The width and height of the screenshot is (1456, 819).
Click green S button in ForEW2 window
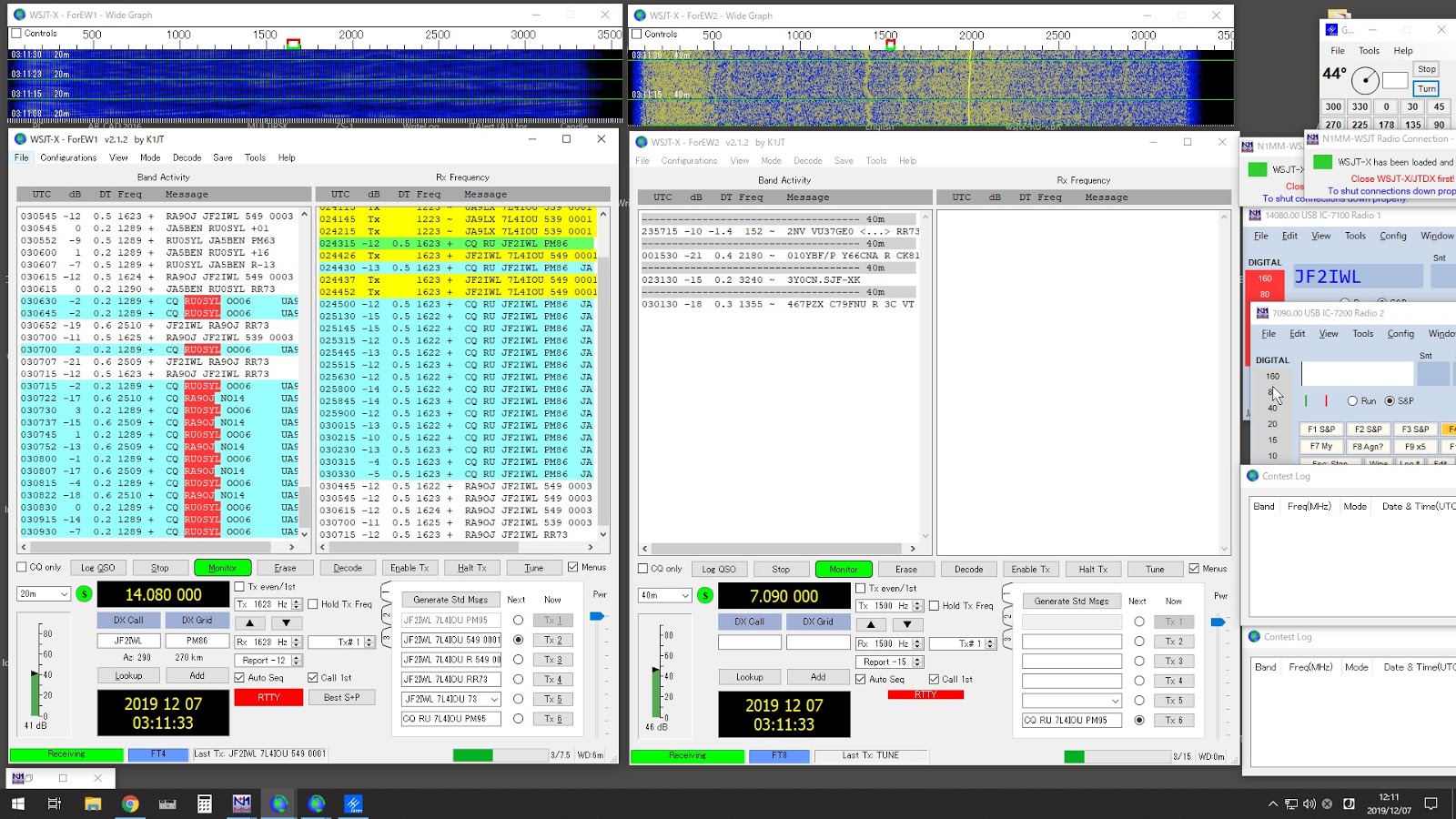[x=705, y=596]
